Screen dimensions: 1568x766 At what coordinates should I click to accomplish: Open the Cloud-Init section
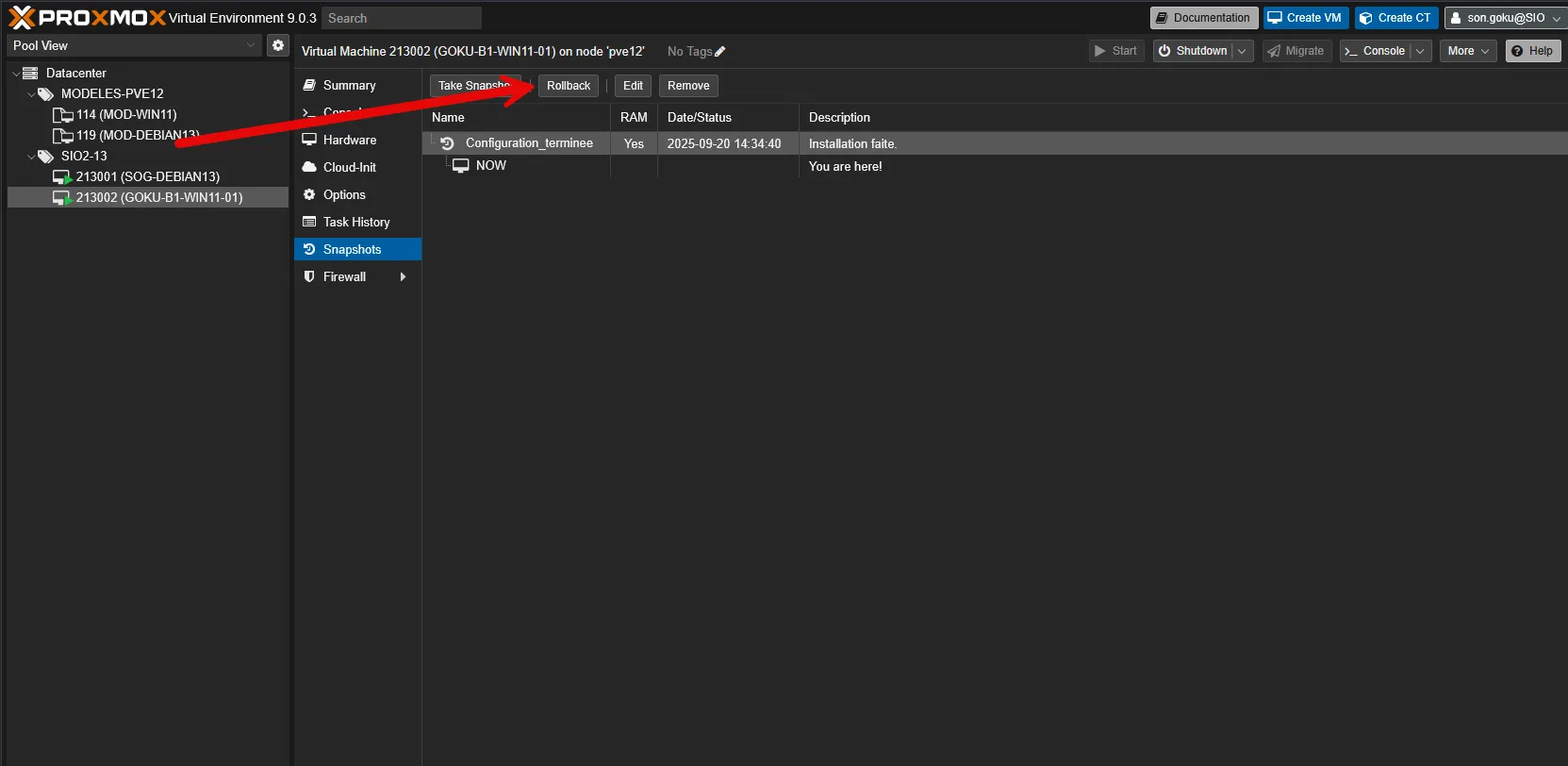click(x=349, y=167)
